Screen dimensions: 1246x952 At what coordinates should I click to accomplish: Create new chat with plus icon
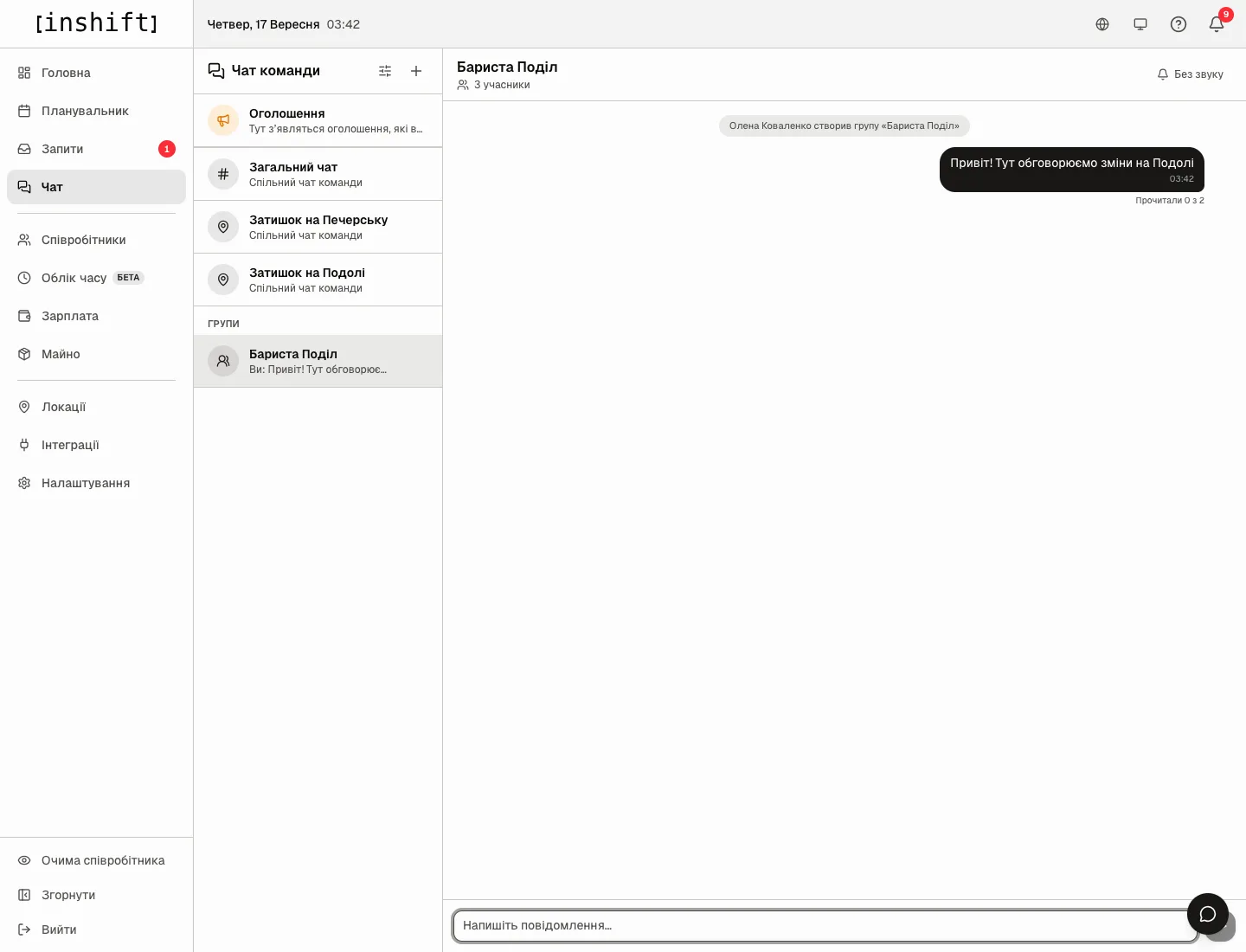point(416,71)
